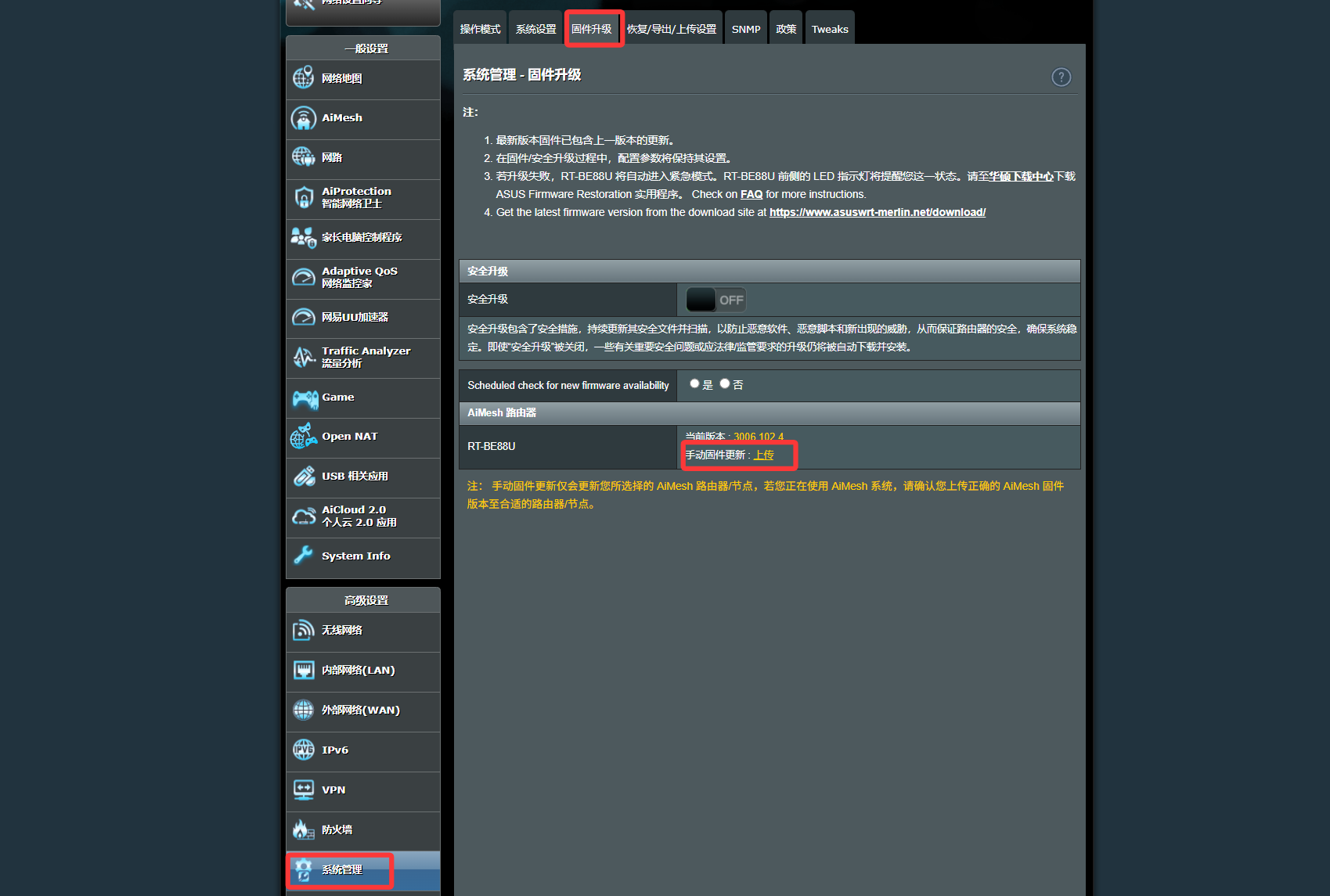This screenshot has width=1330, height=896.
Task: Click the VPN monitor icon
Action: pyautogui.click(x=304, y=790)
